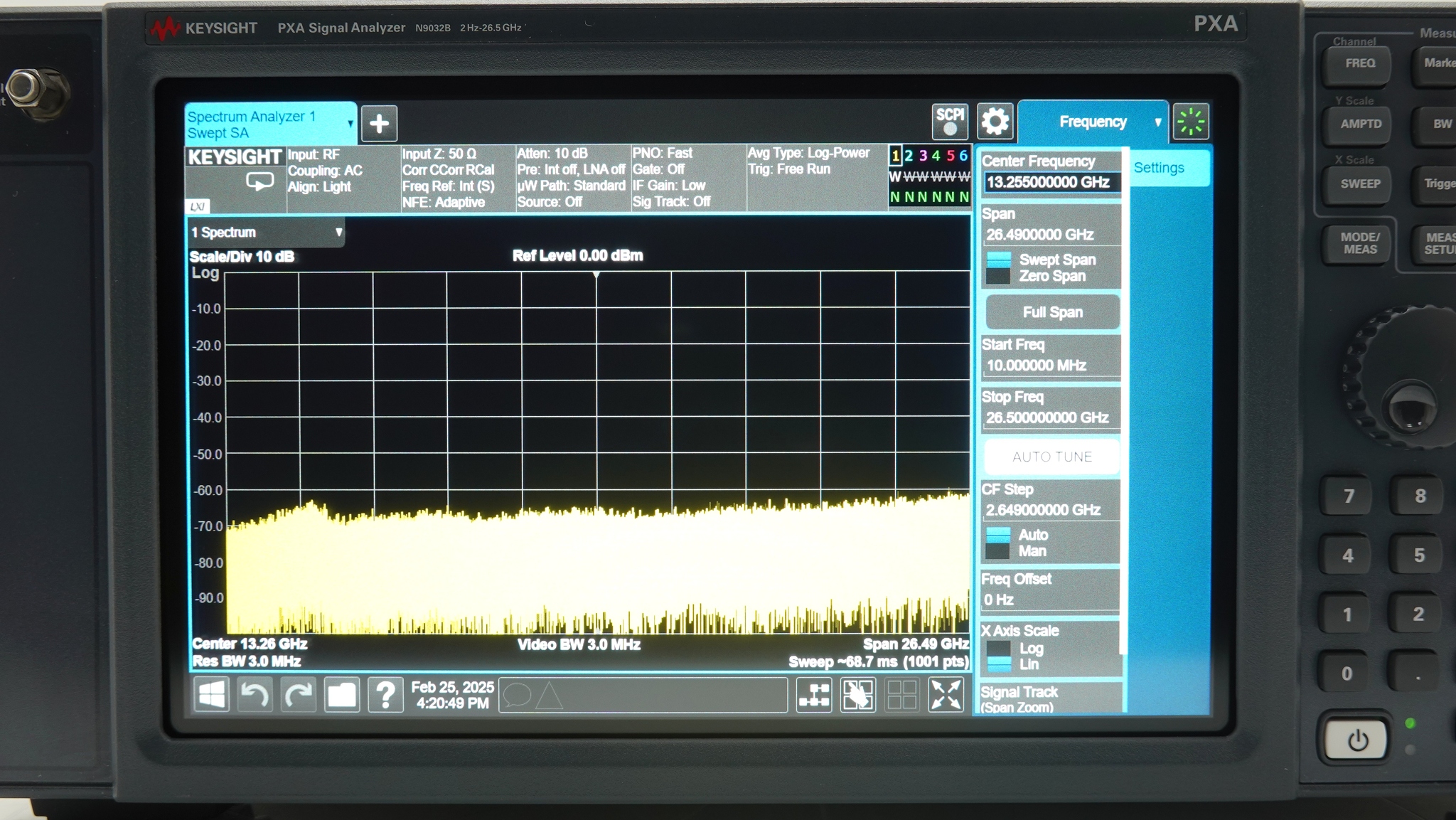Open help question mark icon
1456x820 pixels.
[386, 694]
